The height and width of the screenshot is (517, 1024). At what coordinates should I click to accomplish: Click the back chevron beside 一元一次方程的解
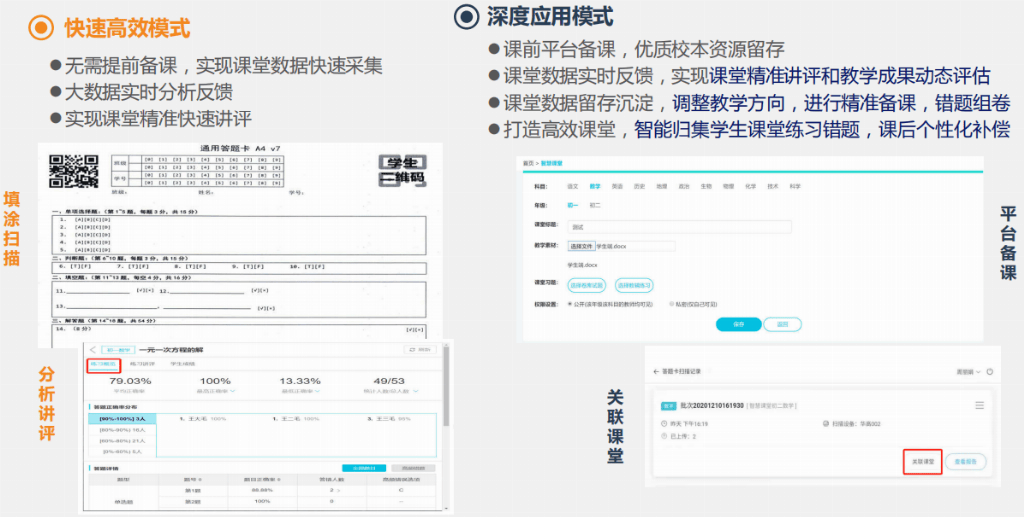click(x=93, y=349)
